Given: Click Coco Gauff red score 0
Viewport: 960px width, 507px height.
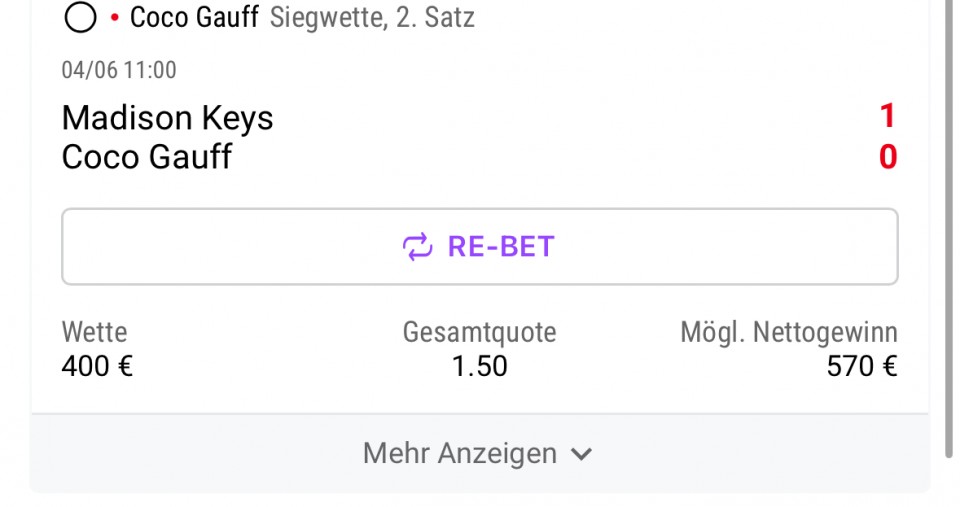Looking at the screenshot, I should (888, 157).
